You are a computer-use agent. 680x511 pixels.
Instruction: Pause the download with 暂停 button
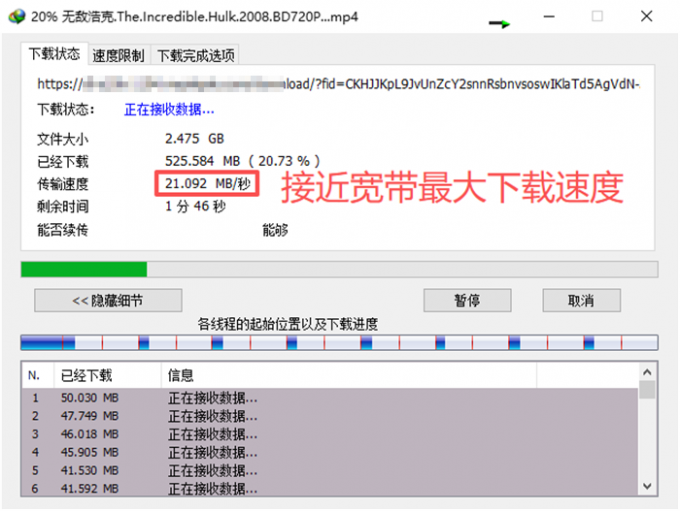click(x=467, y=300)
